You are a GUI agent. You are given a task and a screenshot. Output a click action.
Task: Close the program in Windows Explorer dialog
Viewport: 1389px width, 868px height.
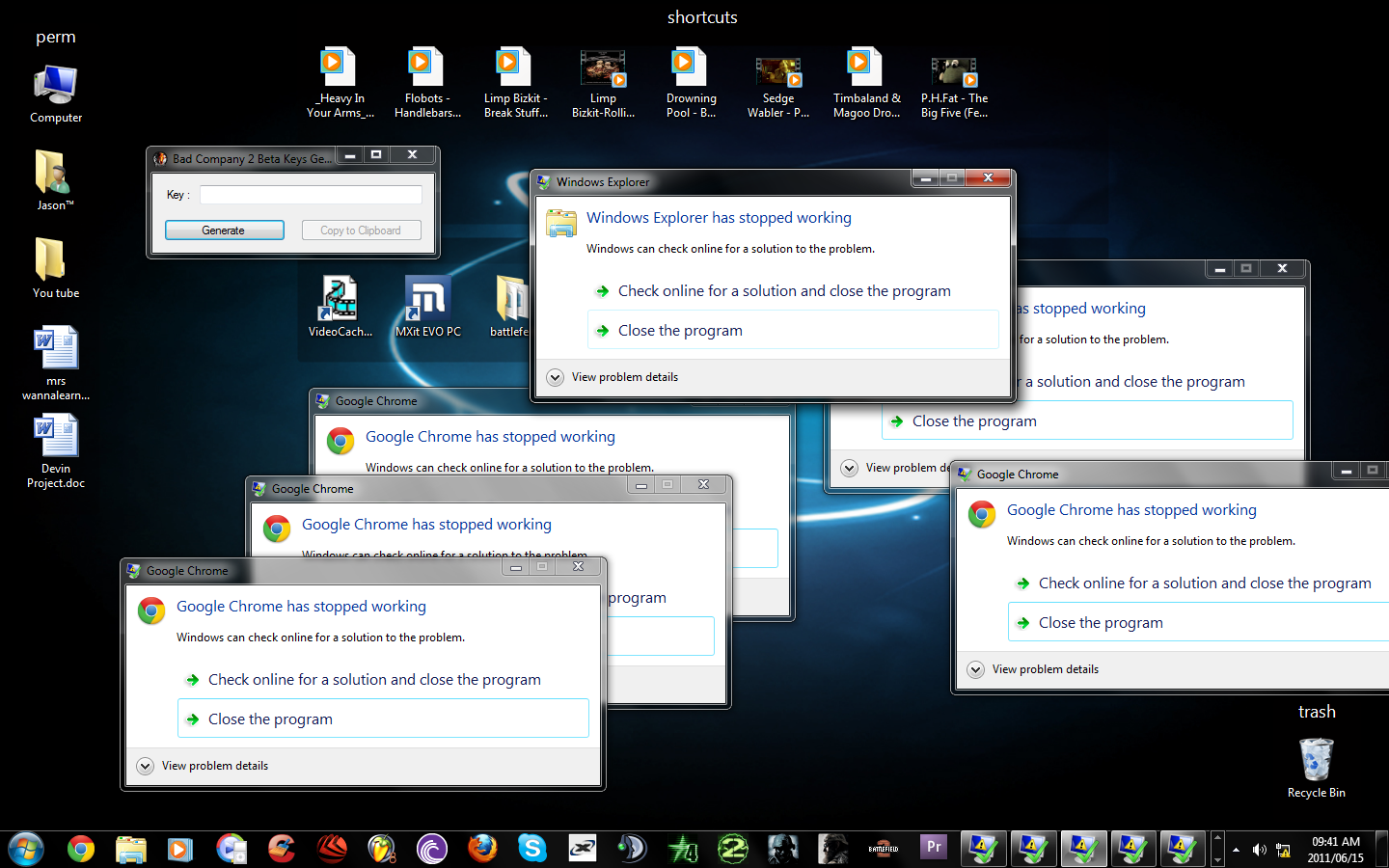coord(793,330)
